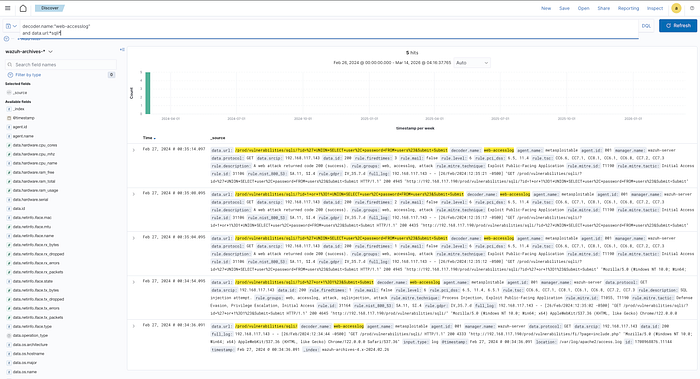The width and height of the screenshot is (700, 379).
Task: Expand the document row at 00:34:36.091
Action: (133, 326)
